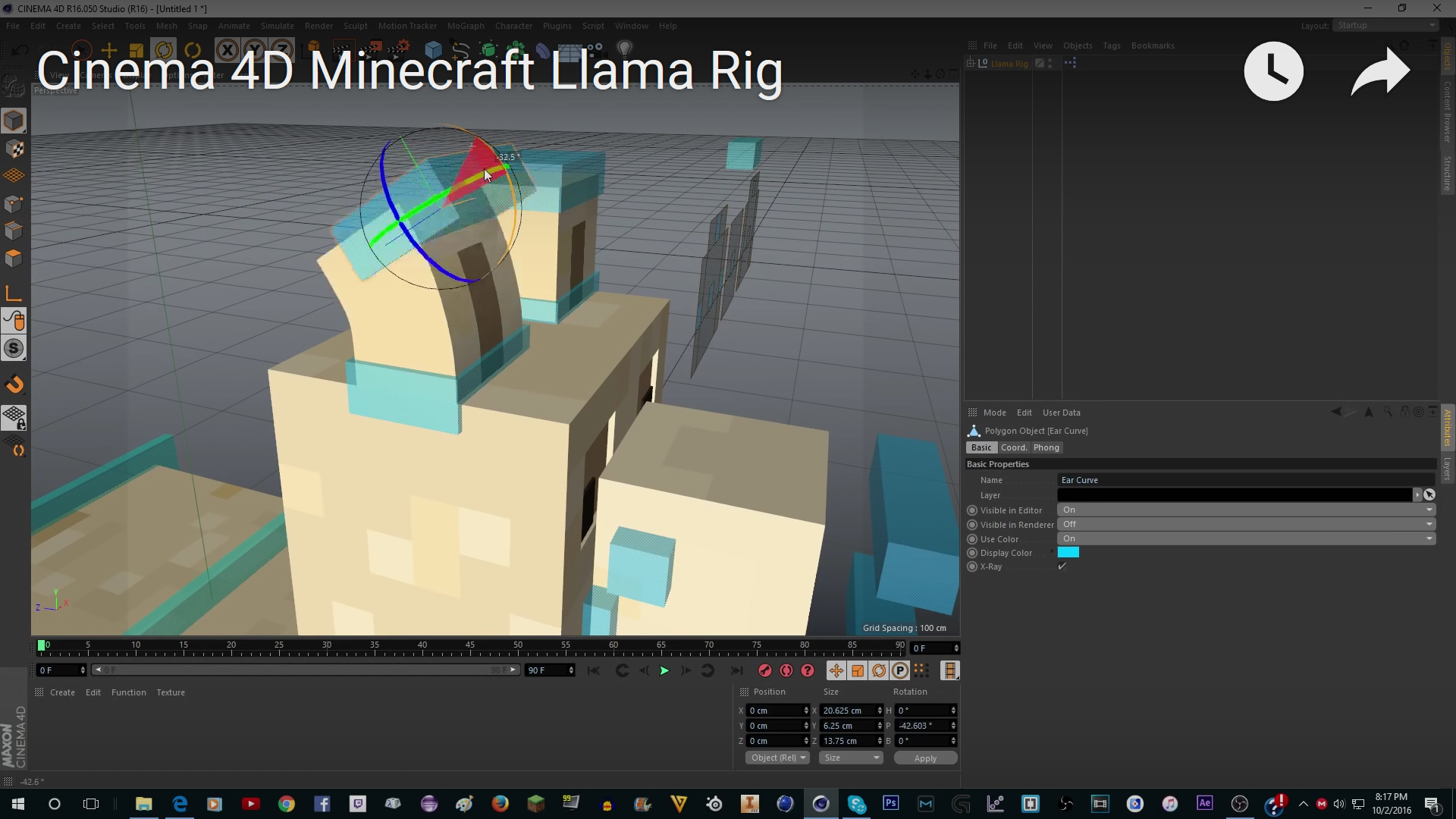Click the Apply button
This screenshot has height=819, width=1456.
click(x=925, y=758)
